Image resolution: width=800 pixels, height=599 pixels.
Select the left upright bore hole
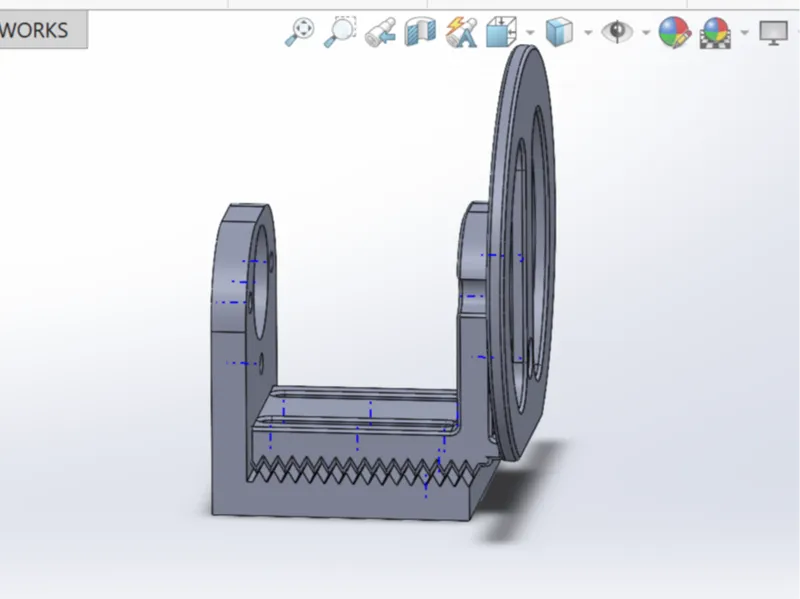[263, 281]
